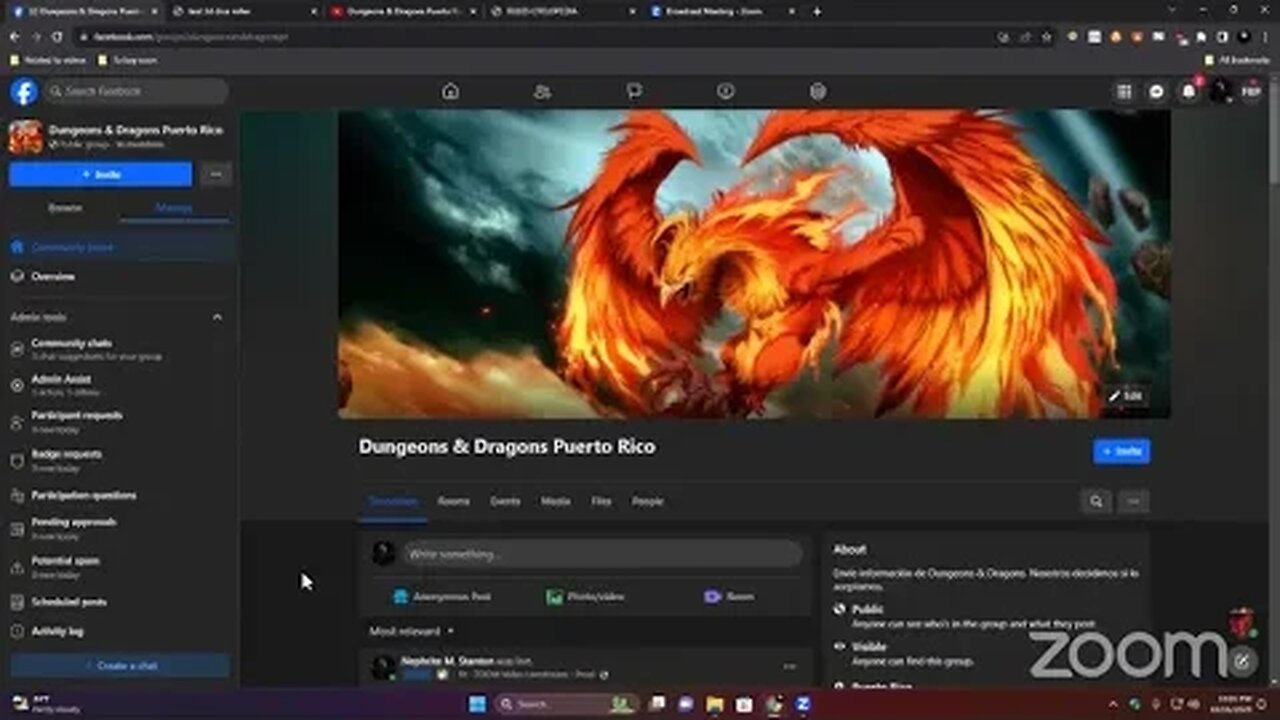Viewport: 1280px width, 720px height.
Task: Click Invite button beside group title
Action: tap(1121, 451)
